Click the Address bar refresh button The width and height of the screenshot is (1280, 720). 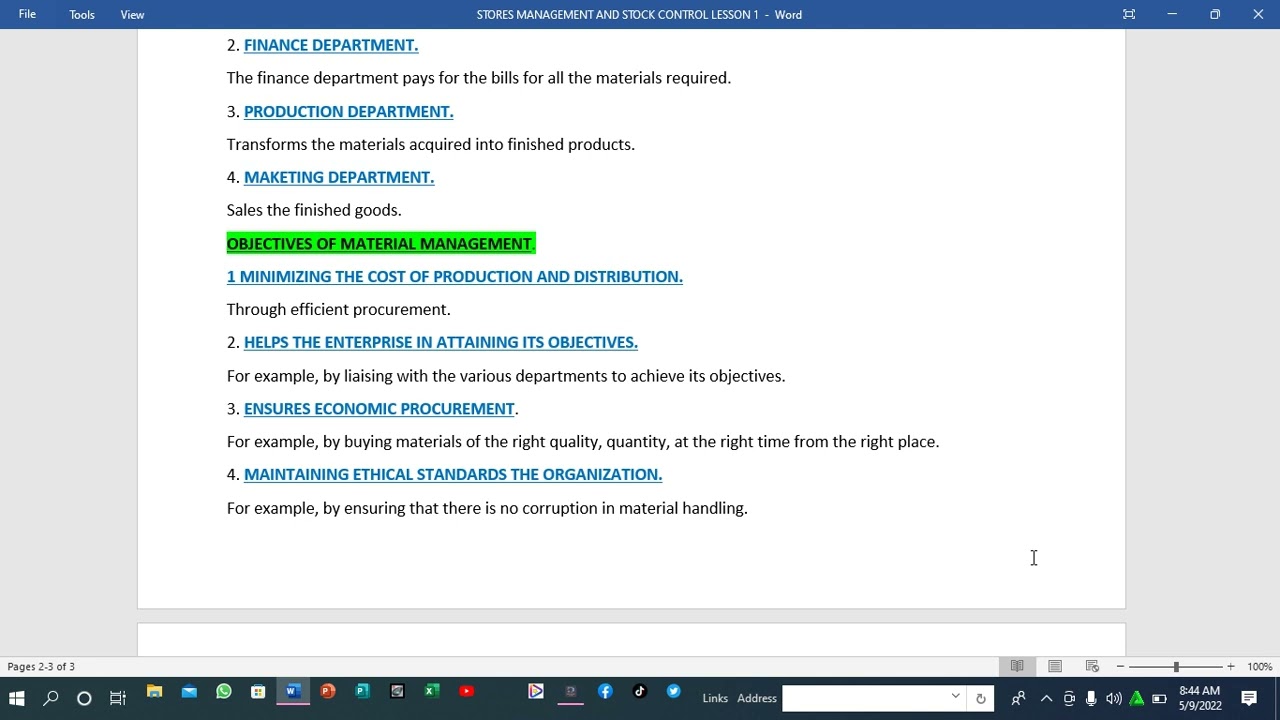[x=980, y=698]
